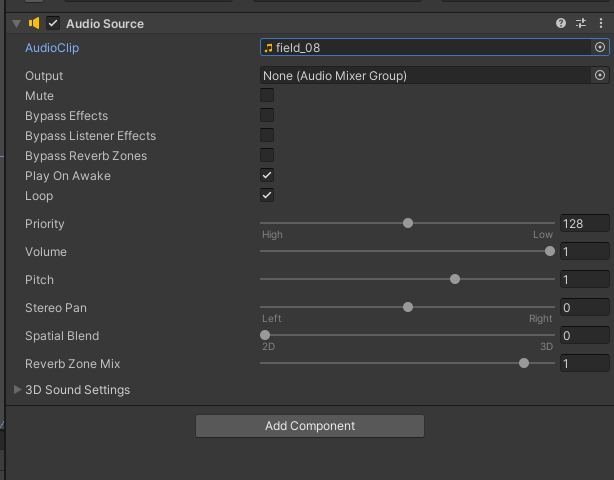Enable the Mute checkbox
The height and width of the screenshot is (480, 614).
267,95
